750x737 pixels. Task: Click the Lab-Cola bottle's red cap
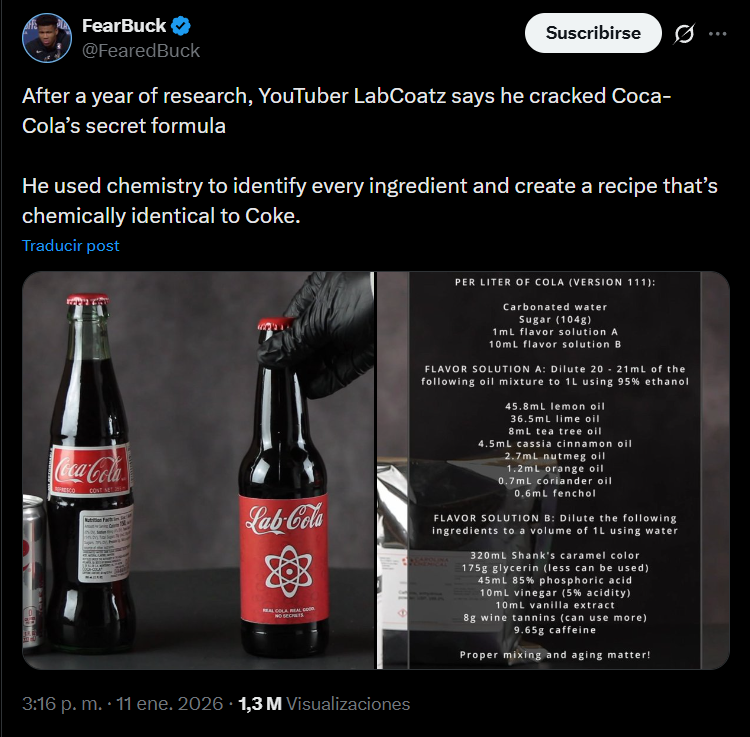(275, 327)
